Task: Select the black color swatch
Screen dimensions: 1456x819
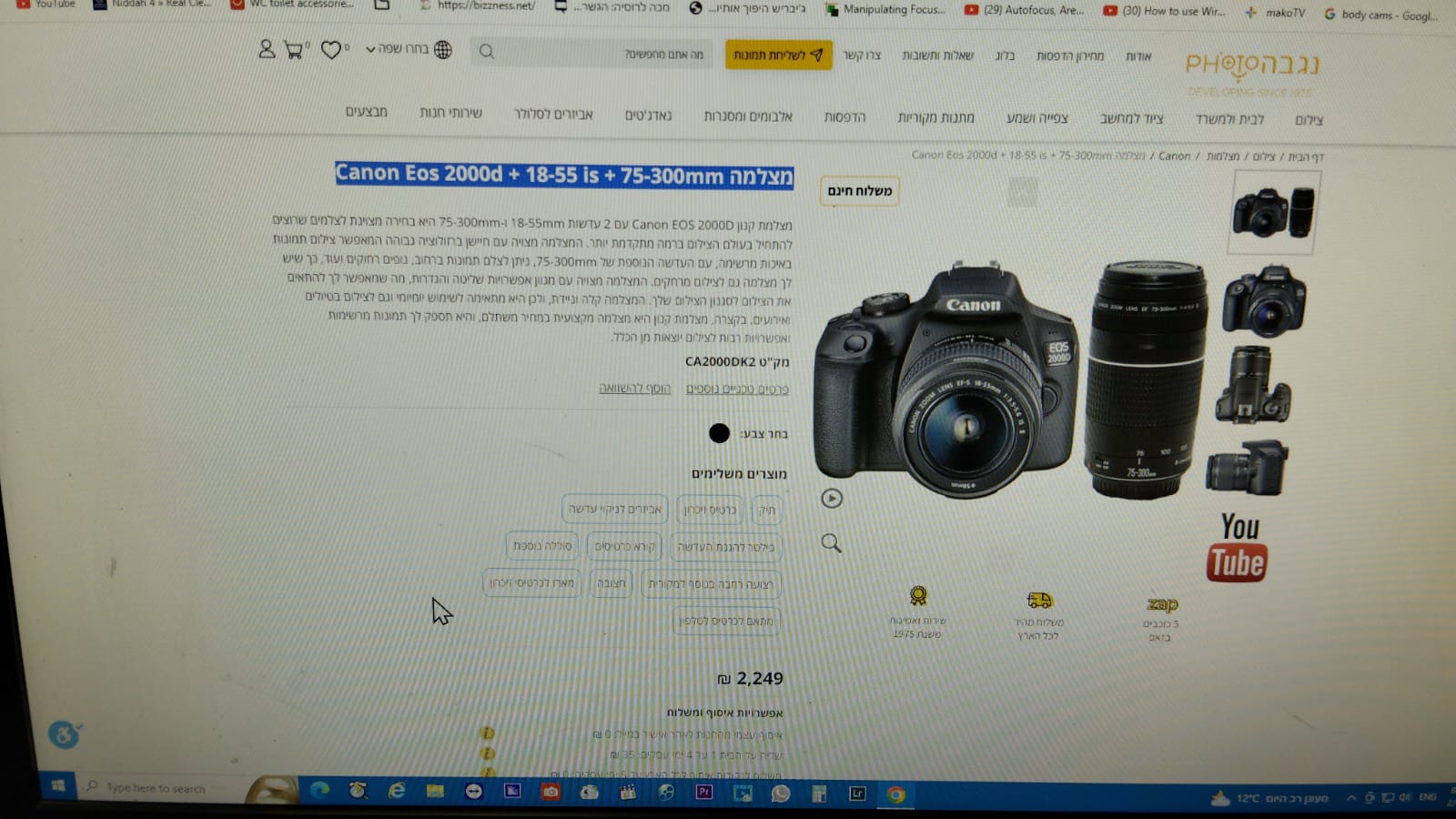Action: (x=719, y=433)
